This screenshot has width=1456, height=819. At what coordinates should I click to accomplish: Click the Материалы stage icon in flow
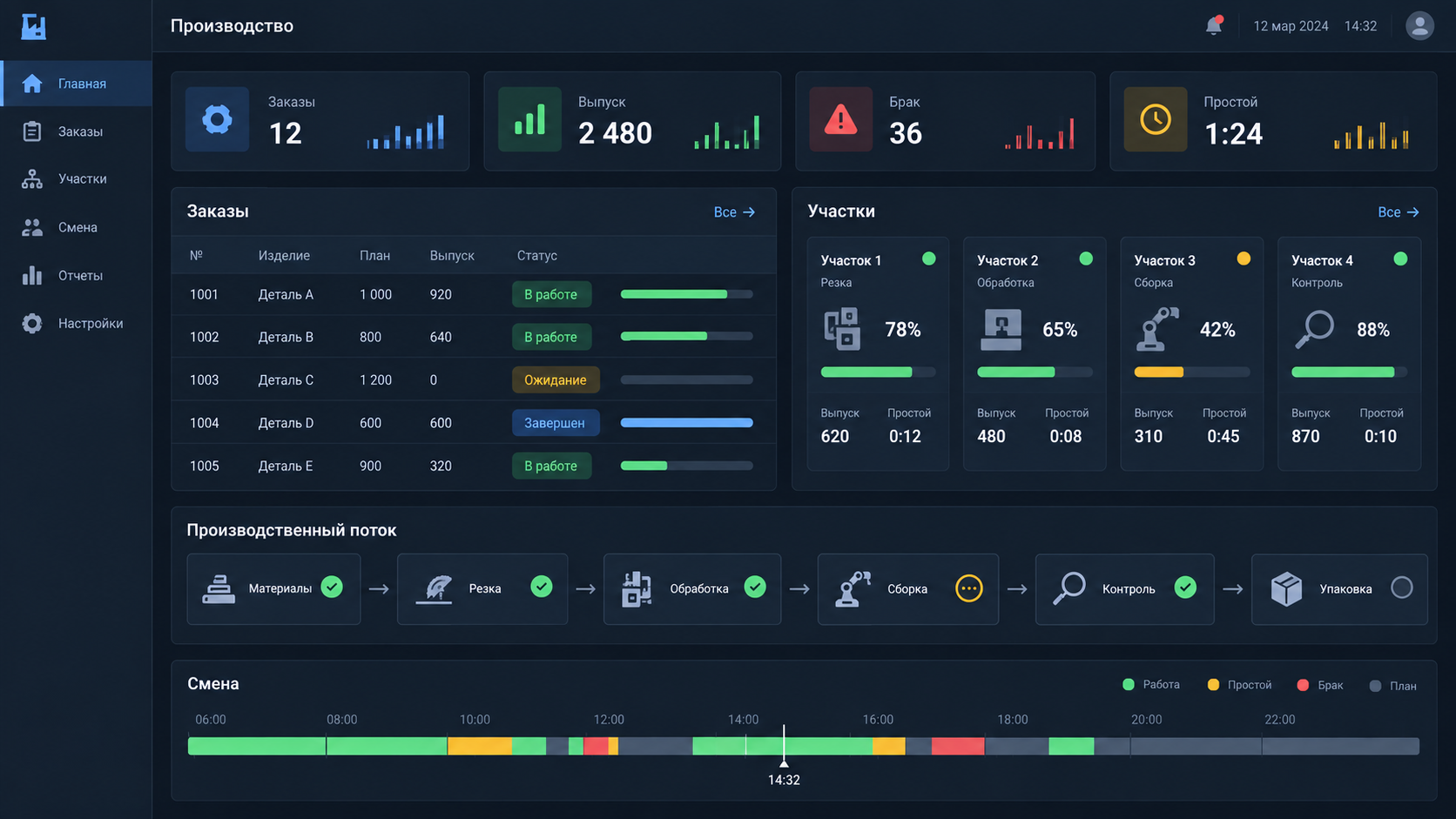pos(218,589)
